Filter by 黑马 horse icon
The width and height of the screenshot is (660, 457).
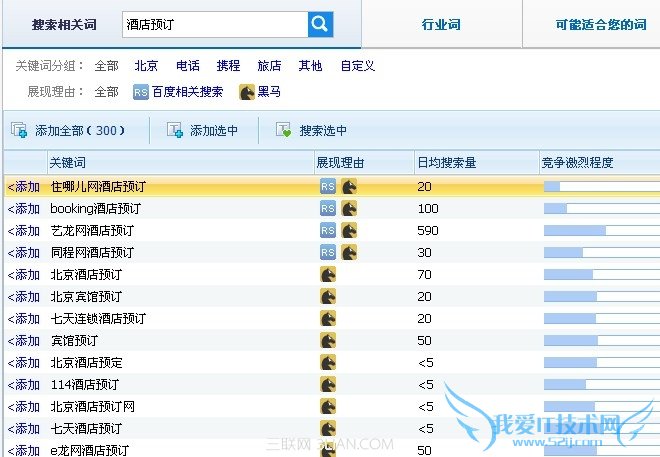pos(247,92)
